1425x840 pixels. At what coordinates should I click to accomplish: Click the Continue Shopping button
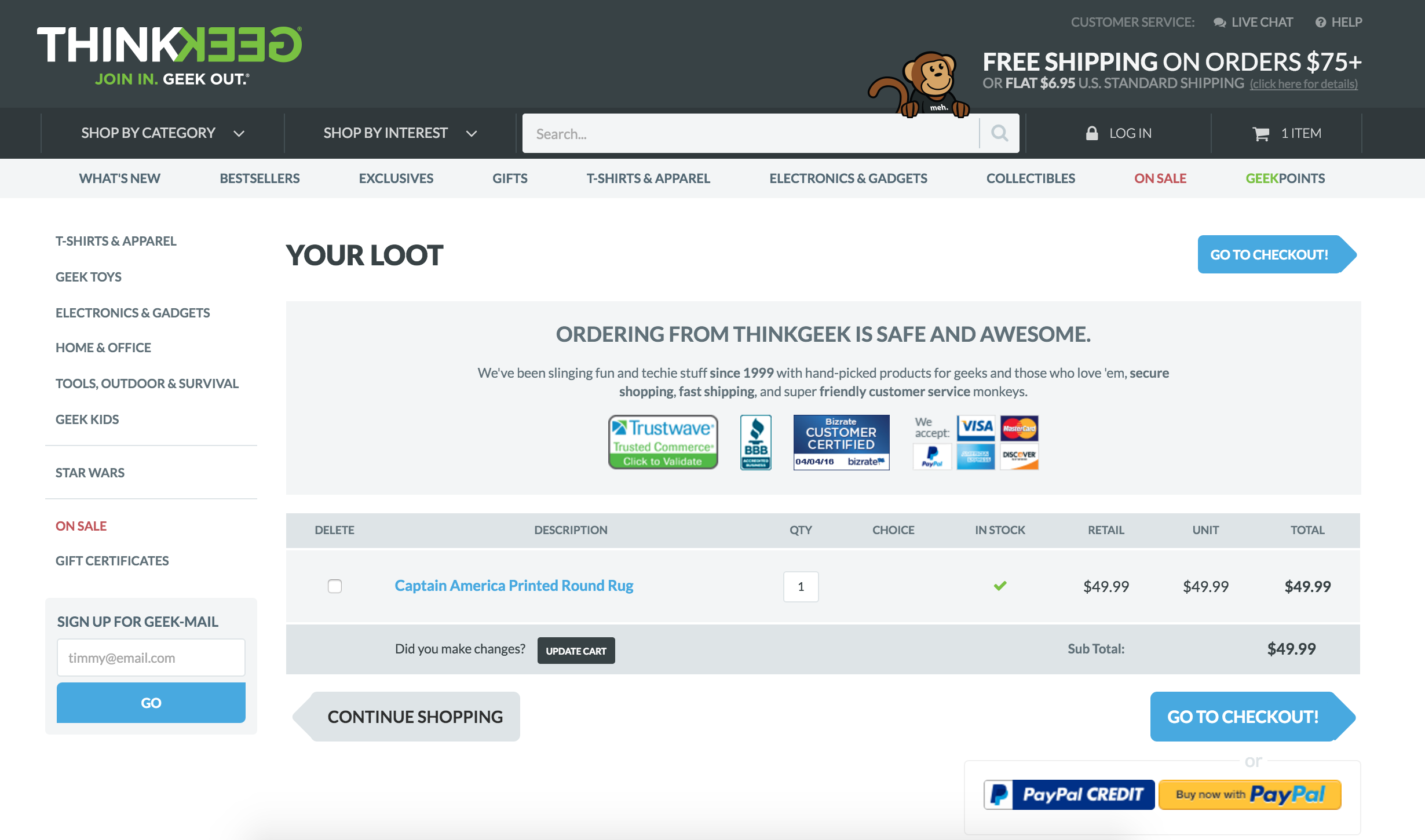tap(407, 717)
